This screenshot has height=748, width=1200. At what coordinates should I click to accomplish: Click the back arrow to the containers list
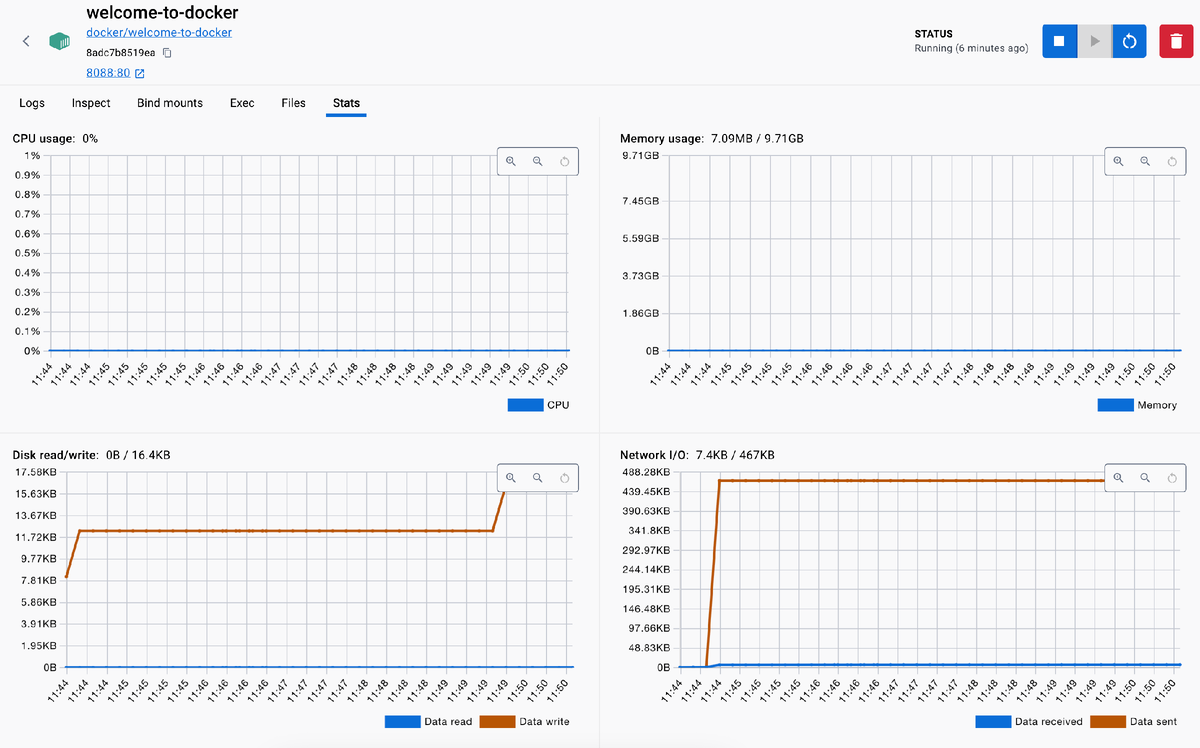point(26,41)
